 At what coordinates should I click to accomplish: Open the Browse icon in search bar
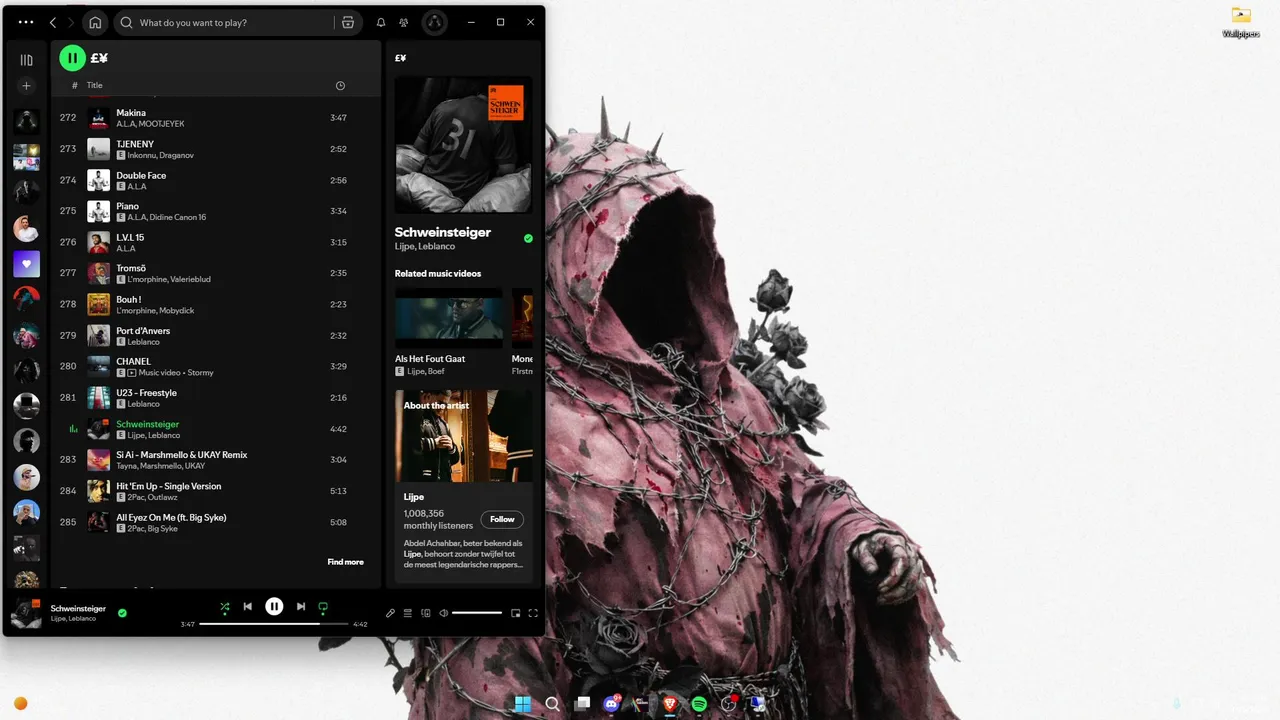tap(347, 22)
